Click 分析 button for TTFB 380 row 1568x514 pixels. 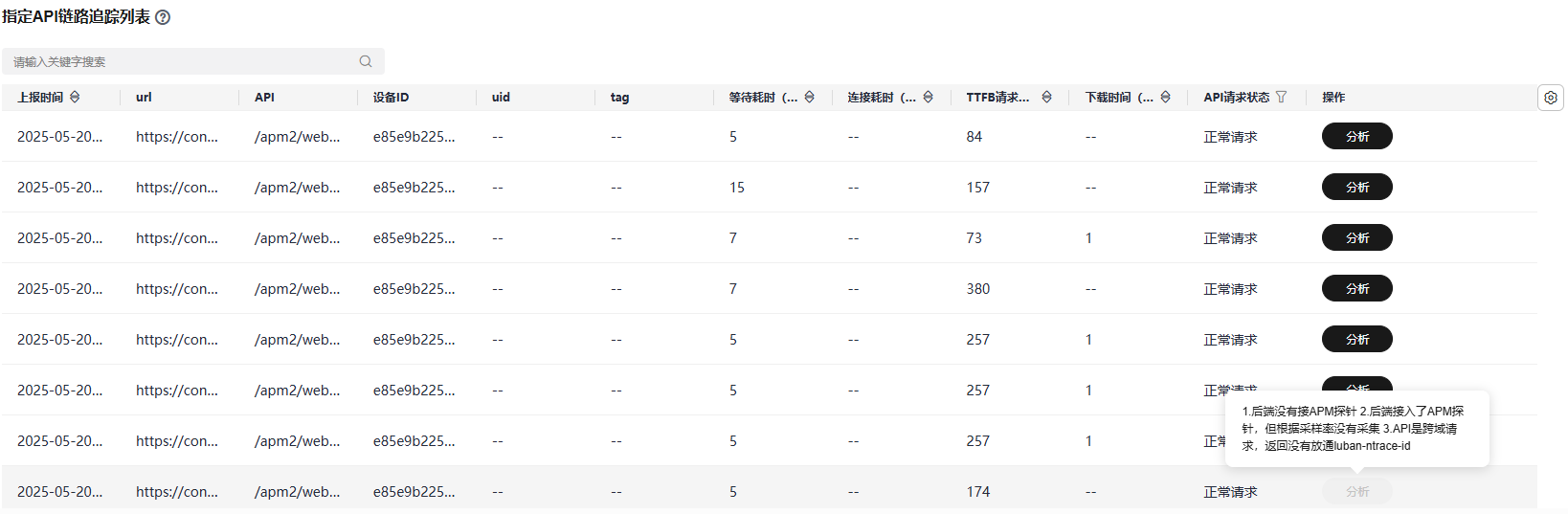point(1356,288)
